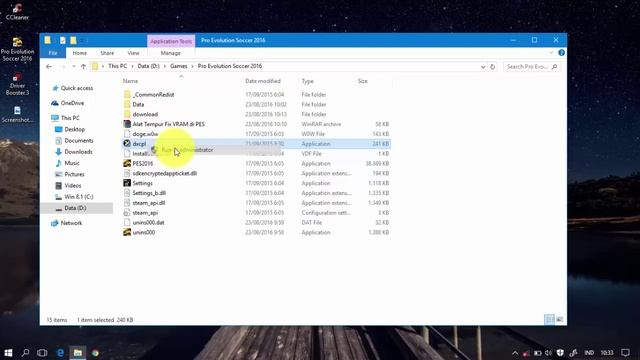The height and width of the screenshot is (360, 640).
Task: Sort by Size column header
Action: pos(362,81)
